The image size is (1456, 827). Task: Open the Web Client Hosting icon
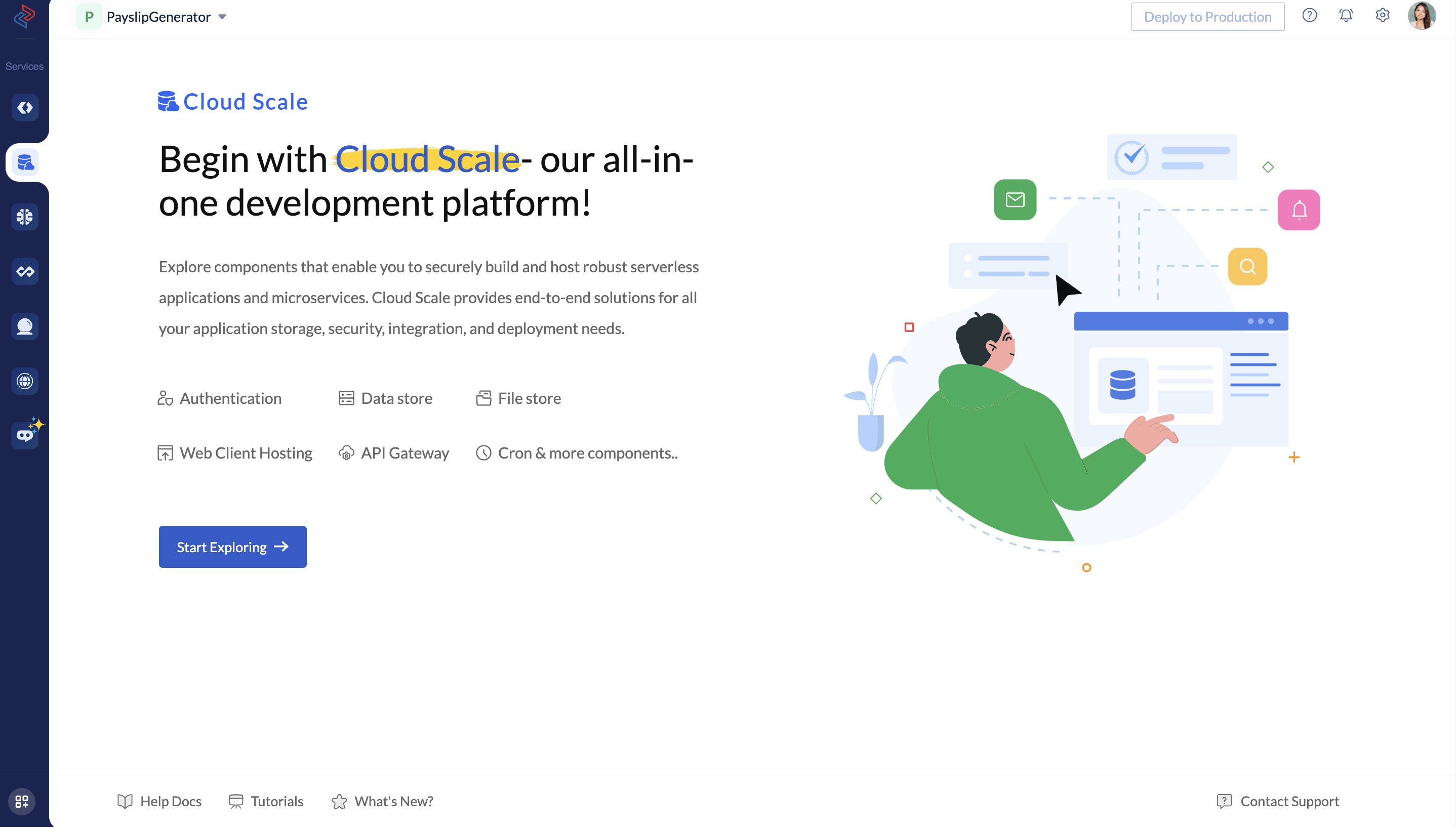coord(165,453)
